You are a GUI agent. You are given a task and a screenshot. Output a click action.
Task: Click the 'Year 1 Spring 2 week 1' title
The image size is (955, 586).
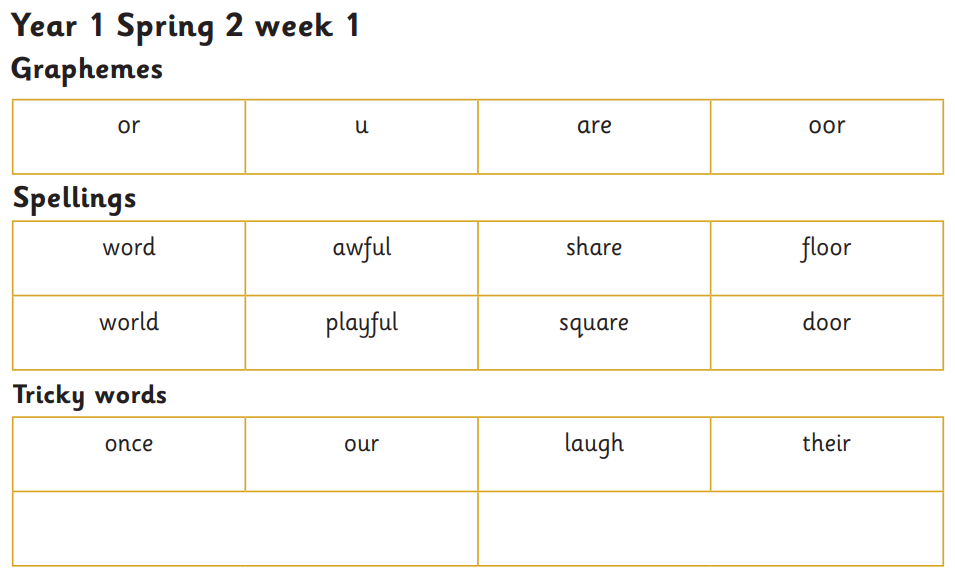pyautogui.click(x=186, y=26)
